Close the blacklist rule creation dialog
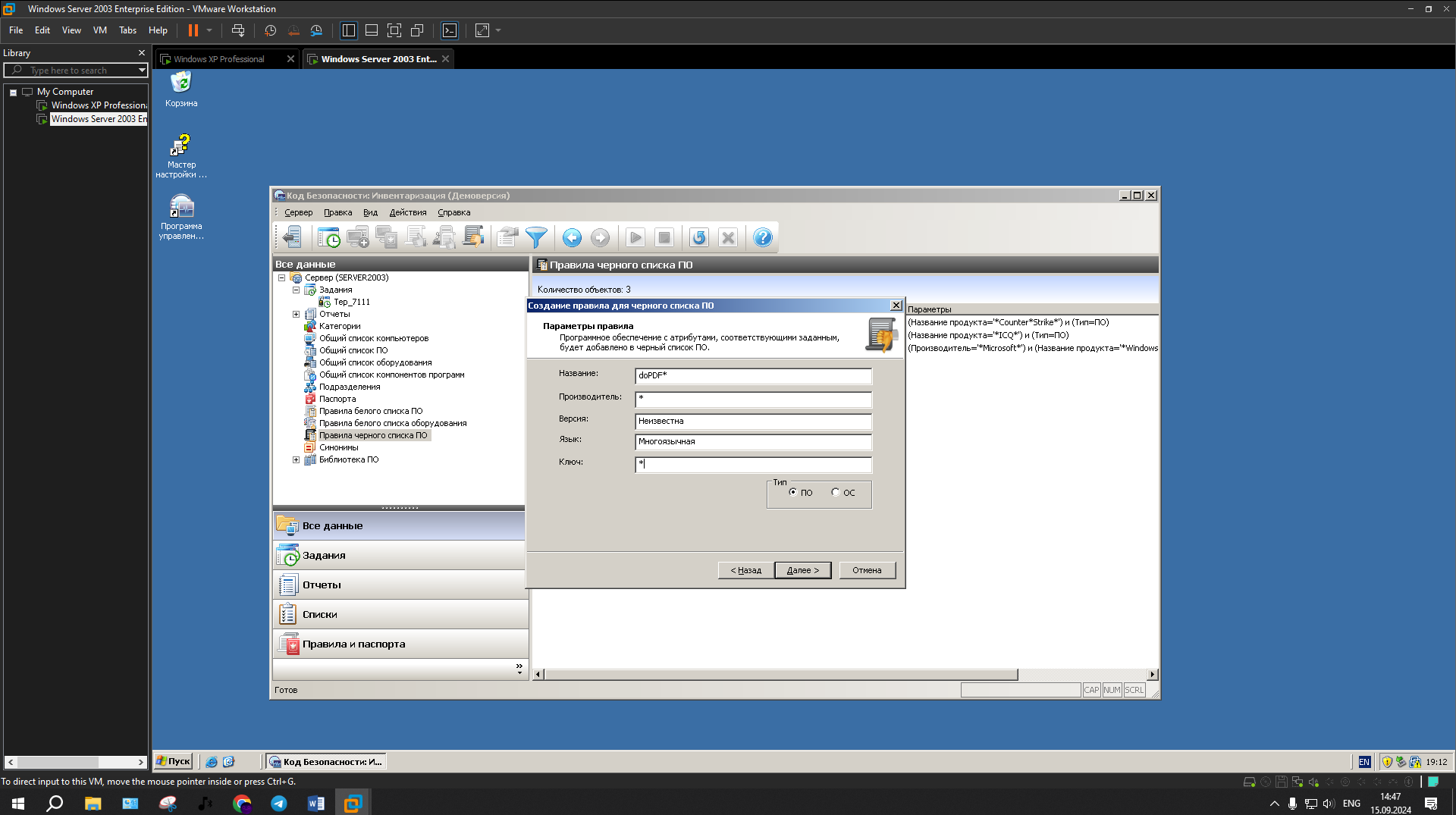The height and width of the screenshot is (815, 1456). point(896,306)
